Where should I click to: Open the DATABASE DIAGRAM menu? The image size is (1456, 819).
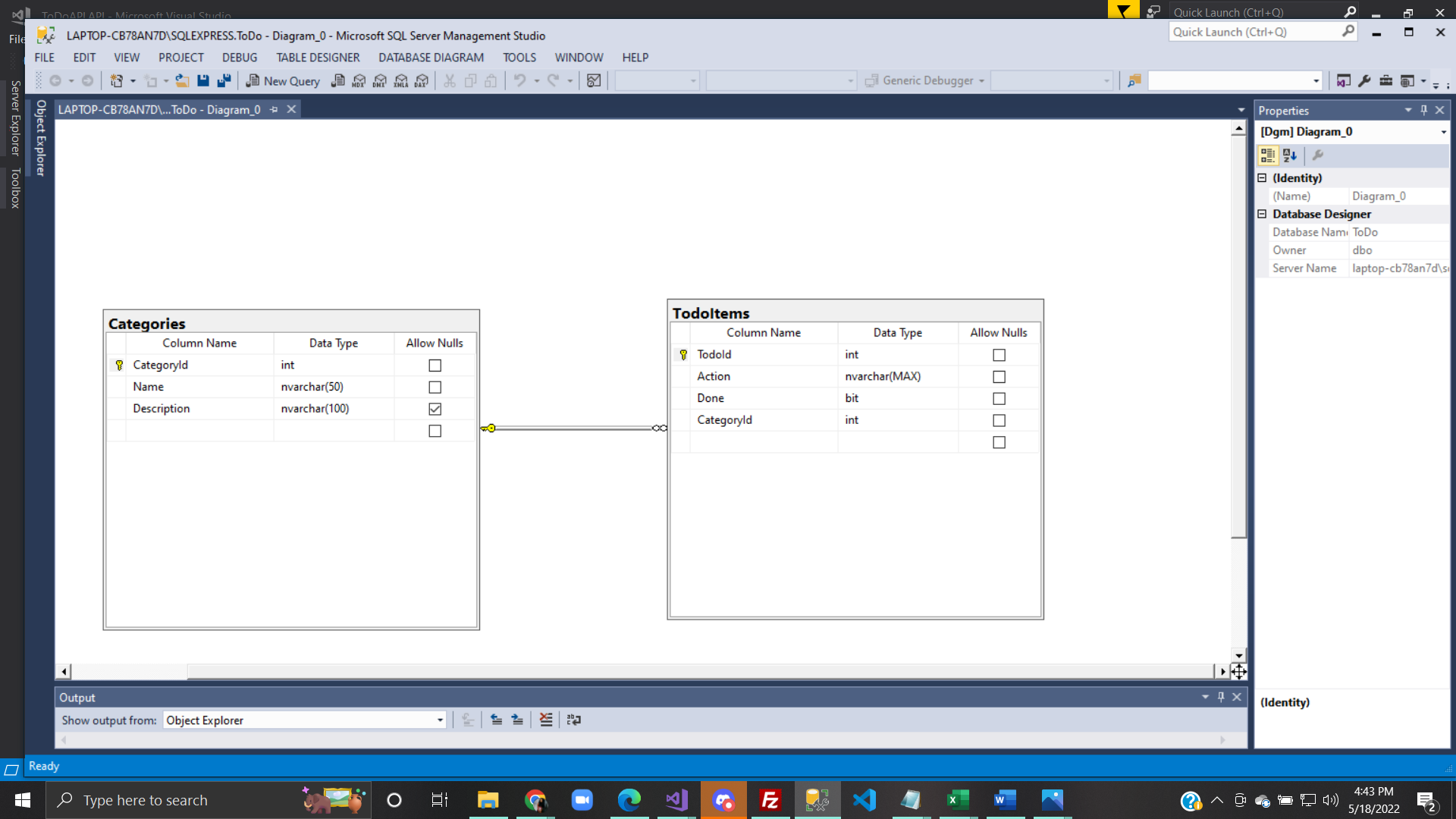point(431,58)
